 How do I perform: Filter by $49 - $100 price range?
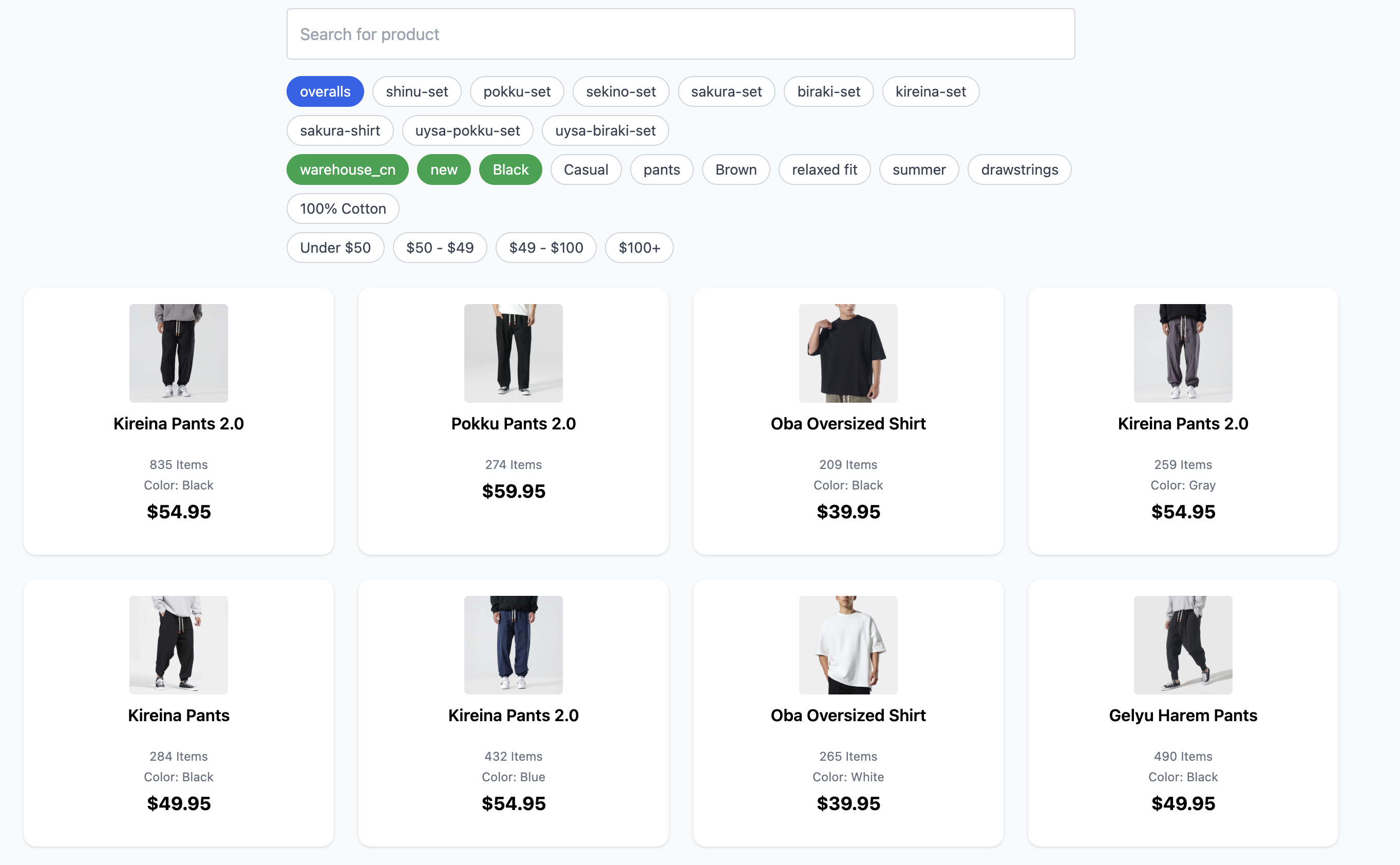[546, 247]
